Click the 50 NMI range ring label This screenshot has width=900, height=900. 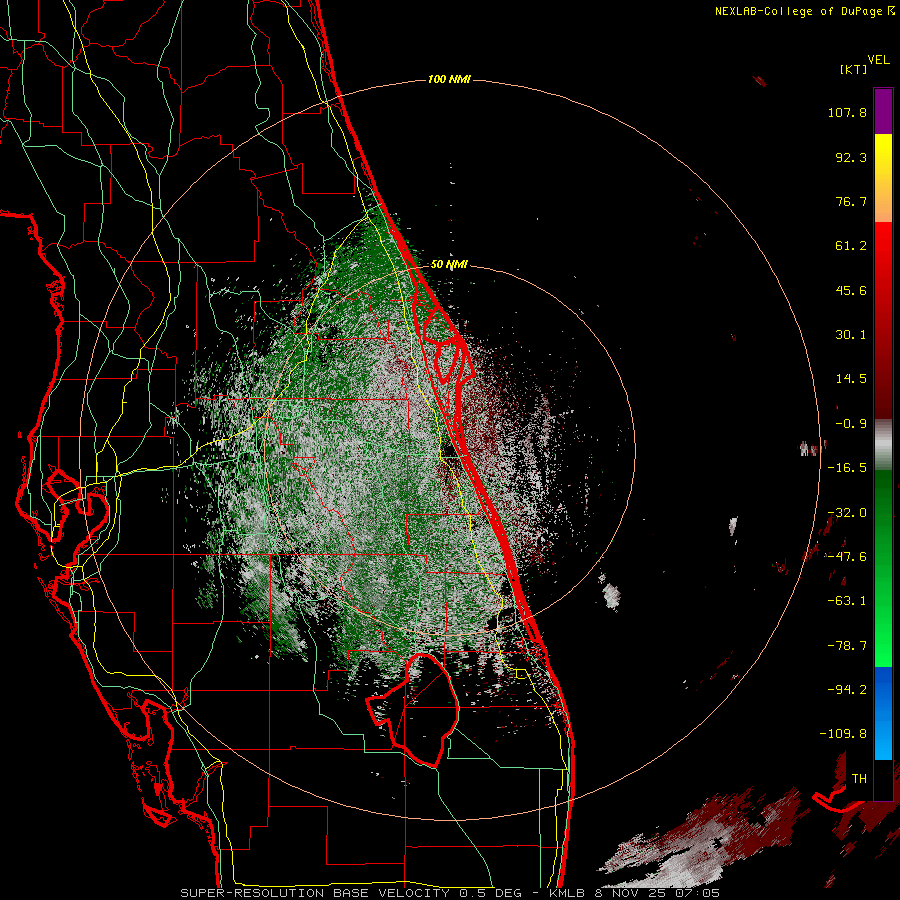[x=449, y=265]
